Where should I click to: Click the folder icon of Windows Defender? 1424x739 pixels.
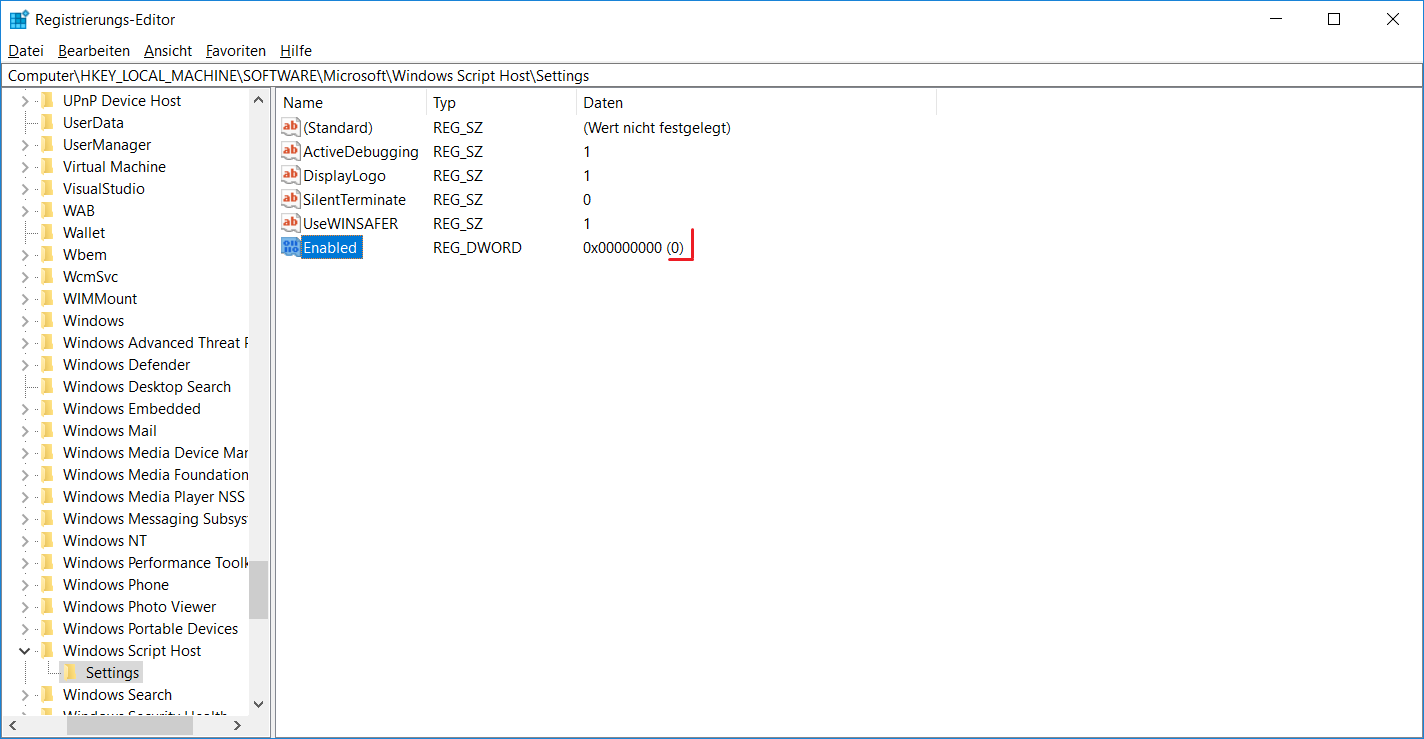(x=47, y=364)
